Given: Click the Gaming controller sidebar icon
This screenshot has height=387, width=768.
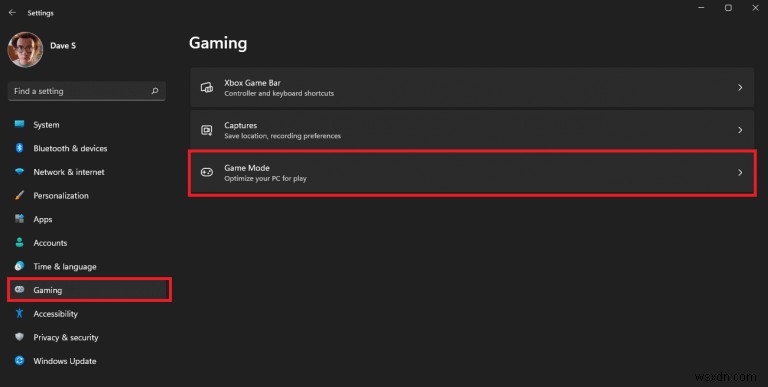Looking at the screenshot, I should point(20,290).
